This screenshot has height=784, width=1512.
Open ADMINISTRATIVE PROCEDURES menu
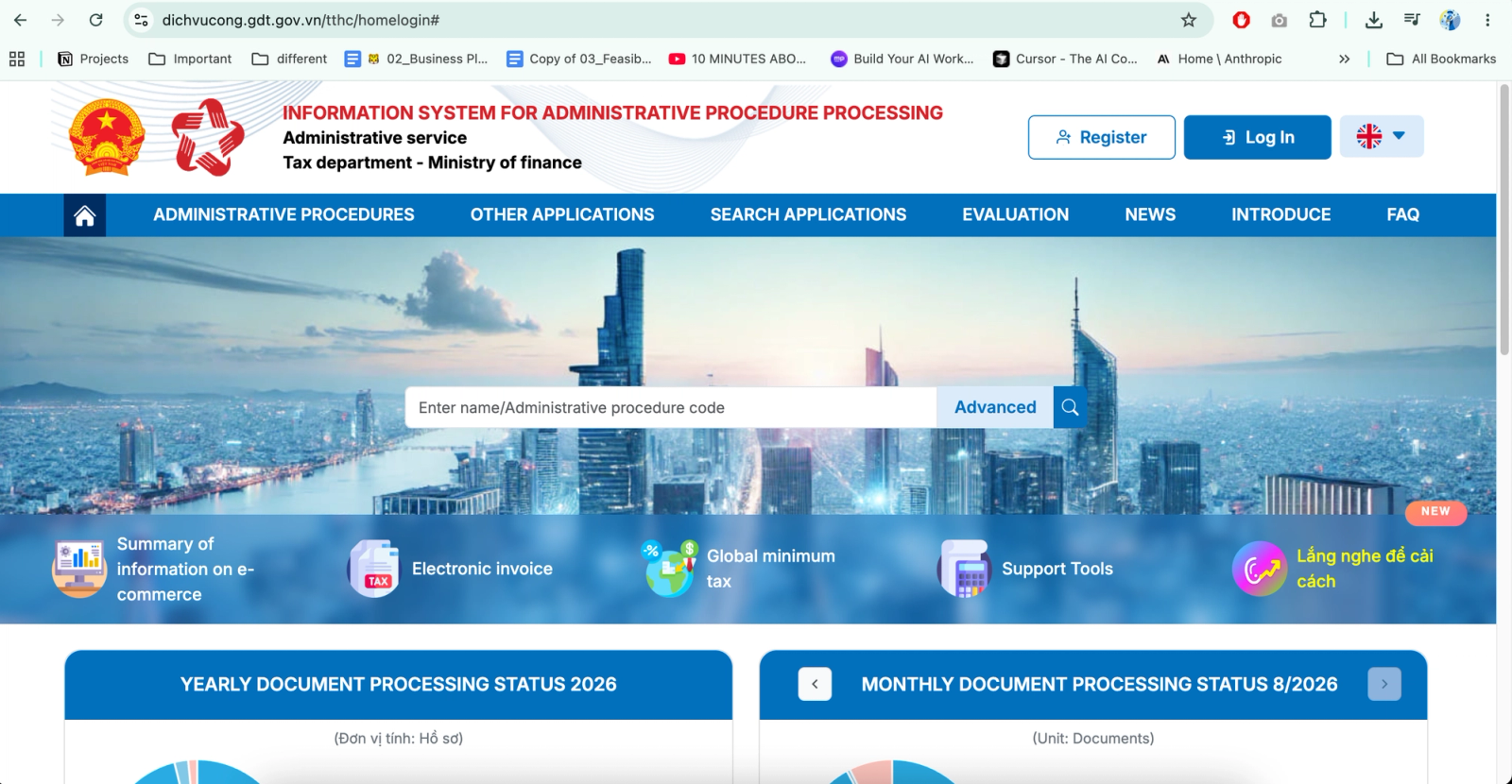[283, 215]
